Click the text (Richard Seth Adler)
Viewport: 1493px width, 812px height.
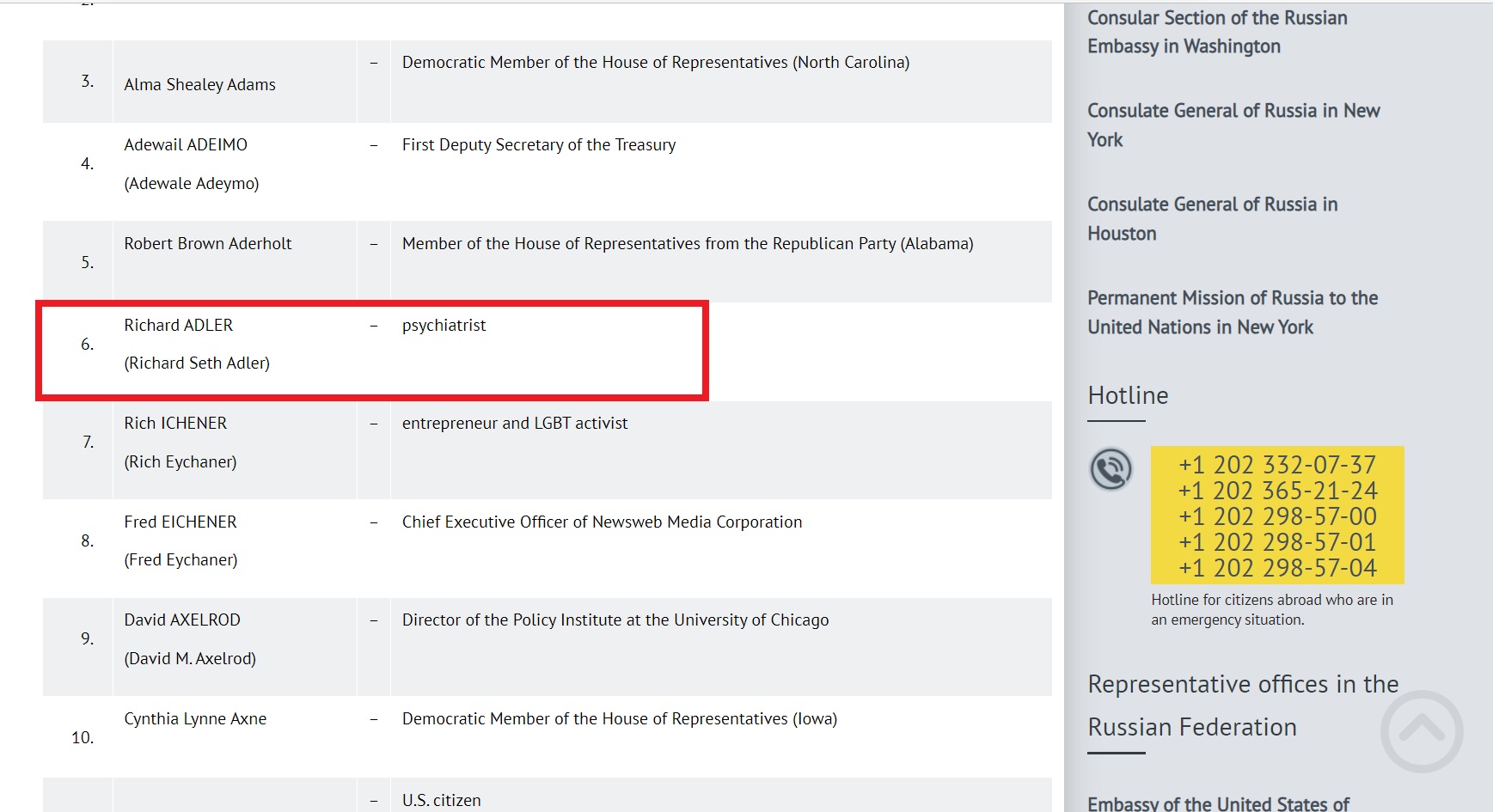197,363
